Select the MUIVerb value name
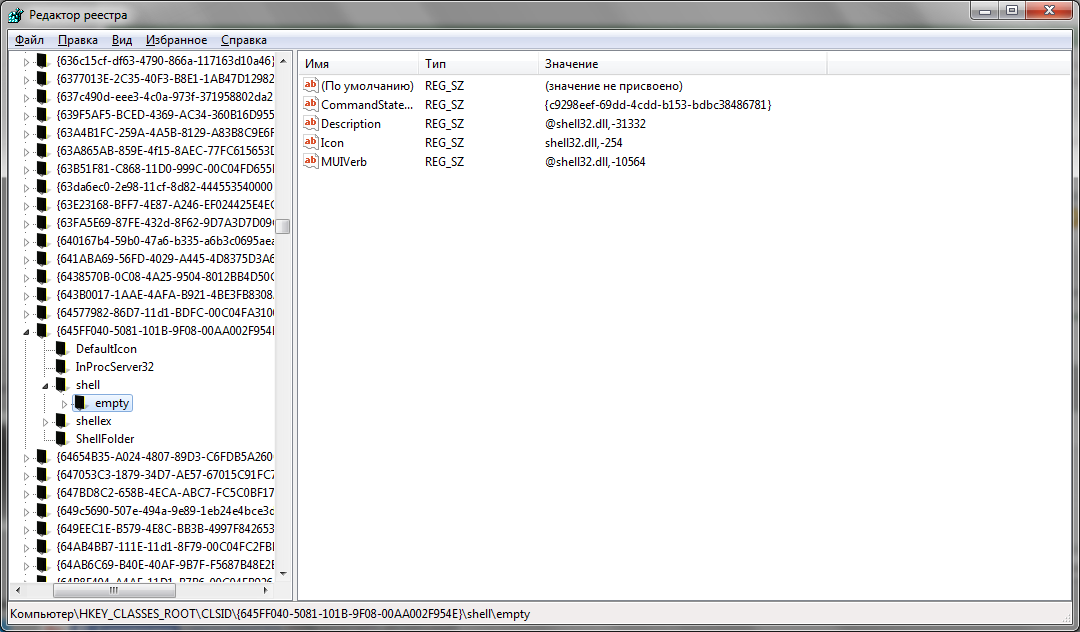1080x632 pixels. 344,162
